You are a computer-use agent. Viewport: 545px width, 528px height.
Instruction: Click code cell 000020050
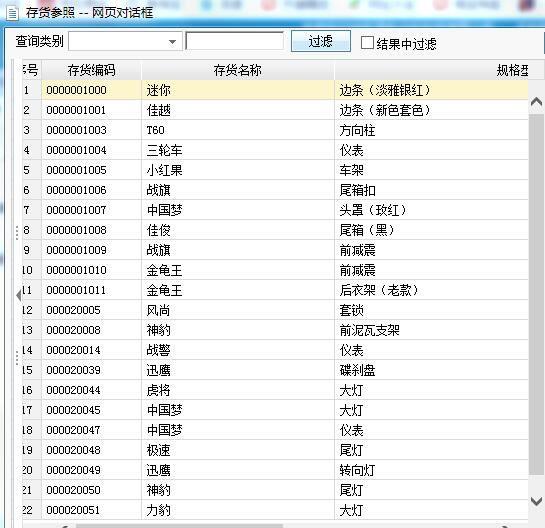pos(92,490)
